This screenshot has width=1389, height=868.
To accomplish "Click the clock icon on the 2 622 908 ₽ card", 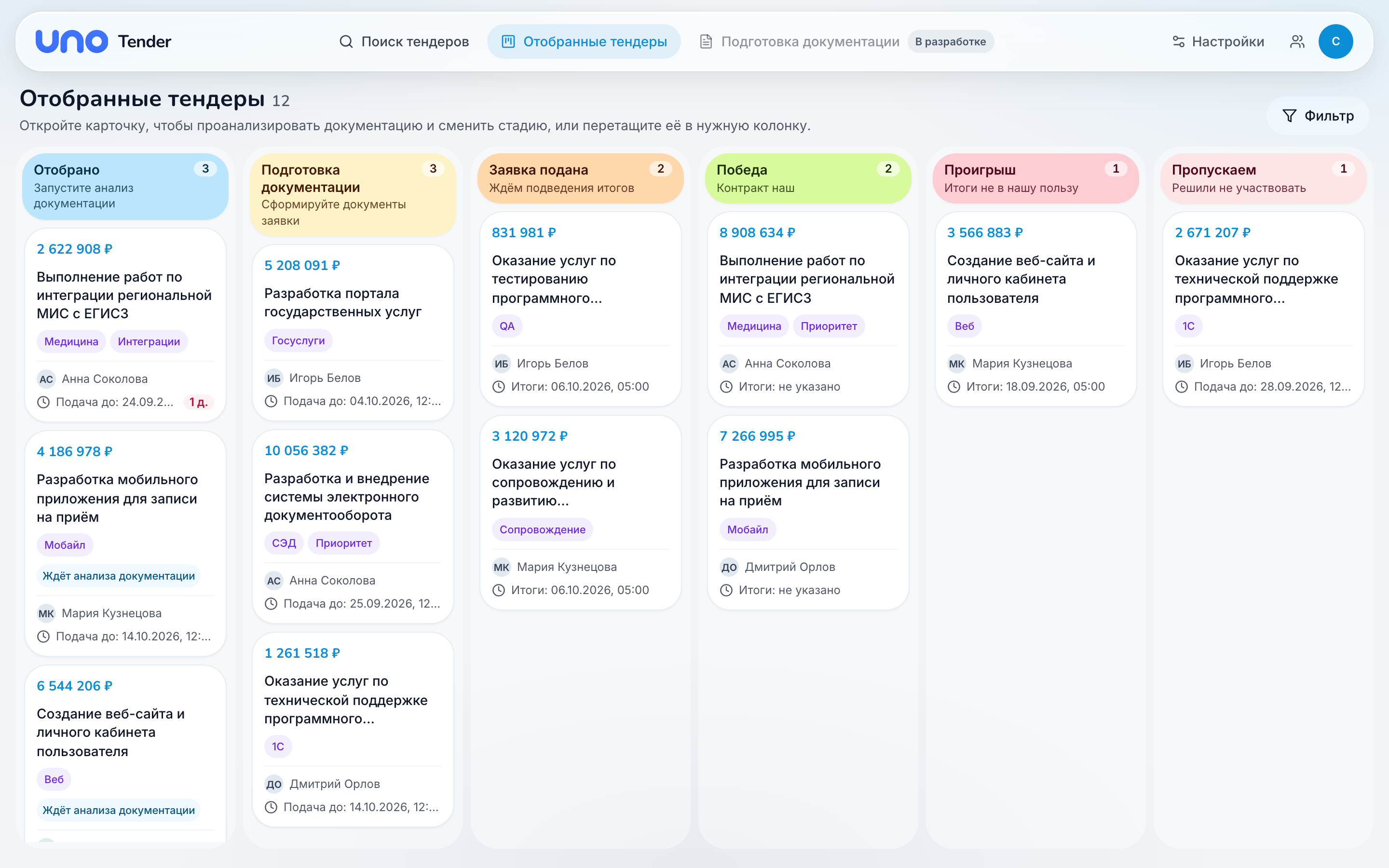I will (43, 403).
